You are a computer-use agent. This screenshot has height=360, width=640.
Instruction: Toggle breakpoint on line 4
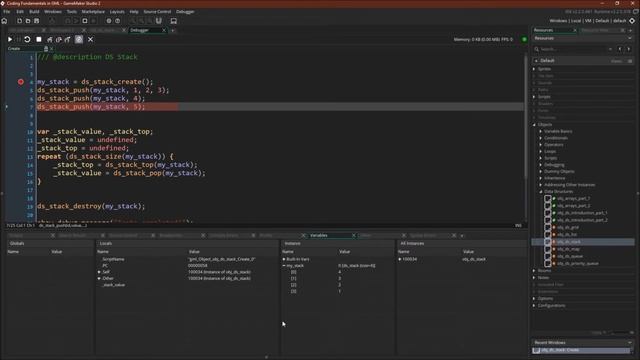(21, 82)
